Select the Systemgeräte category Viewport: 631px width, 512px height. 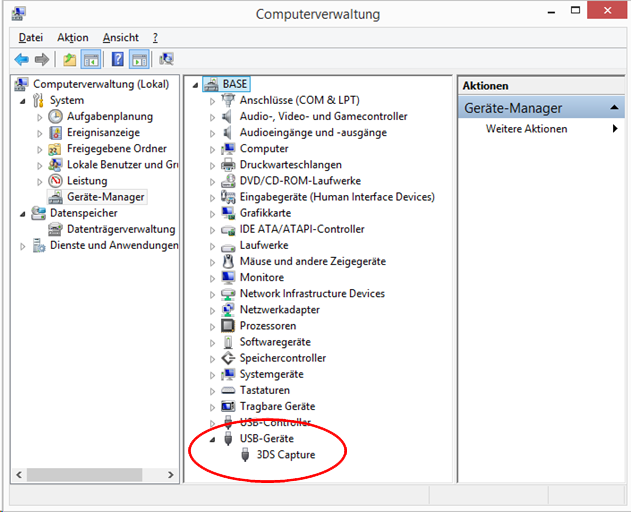coord(272,374)
